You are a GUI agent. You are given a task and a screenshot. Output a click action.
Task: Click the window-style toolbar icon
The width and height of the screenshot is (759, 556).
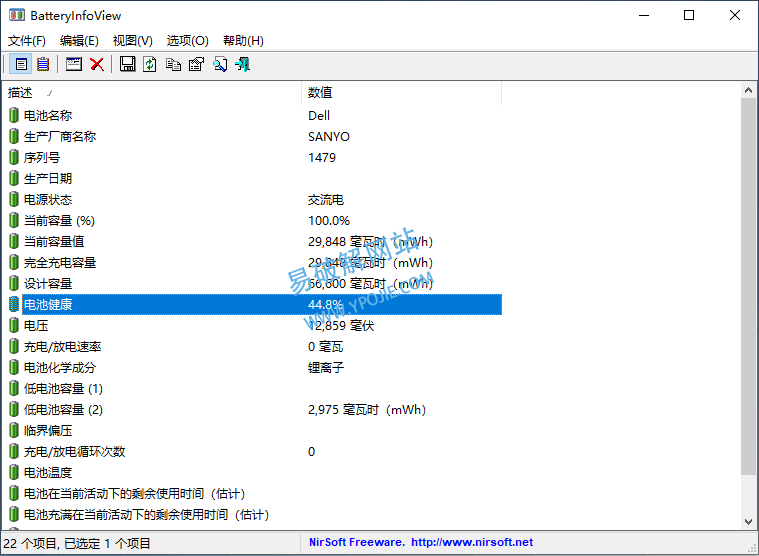coord(74,64)
